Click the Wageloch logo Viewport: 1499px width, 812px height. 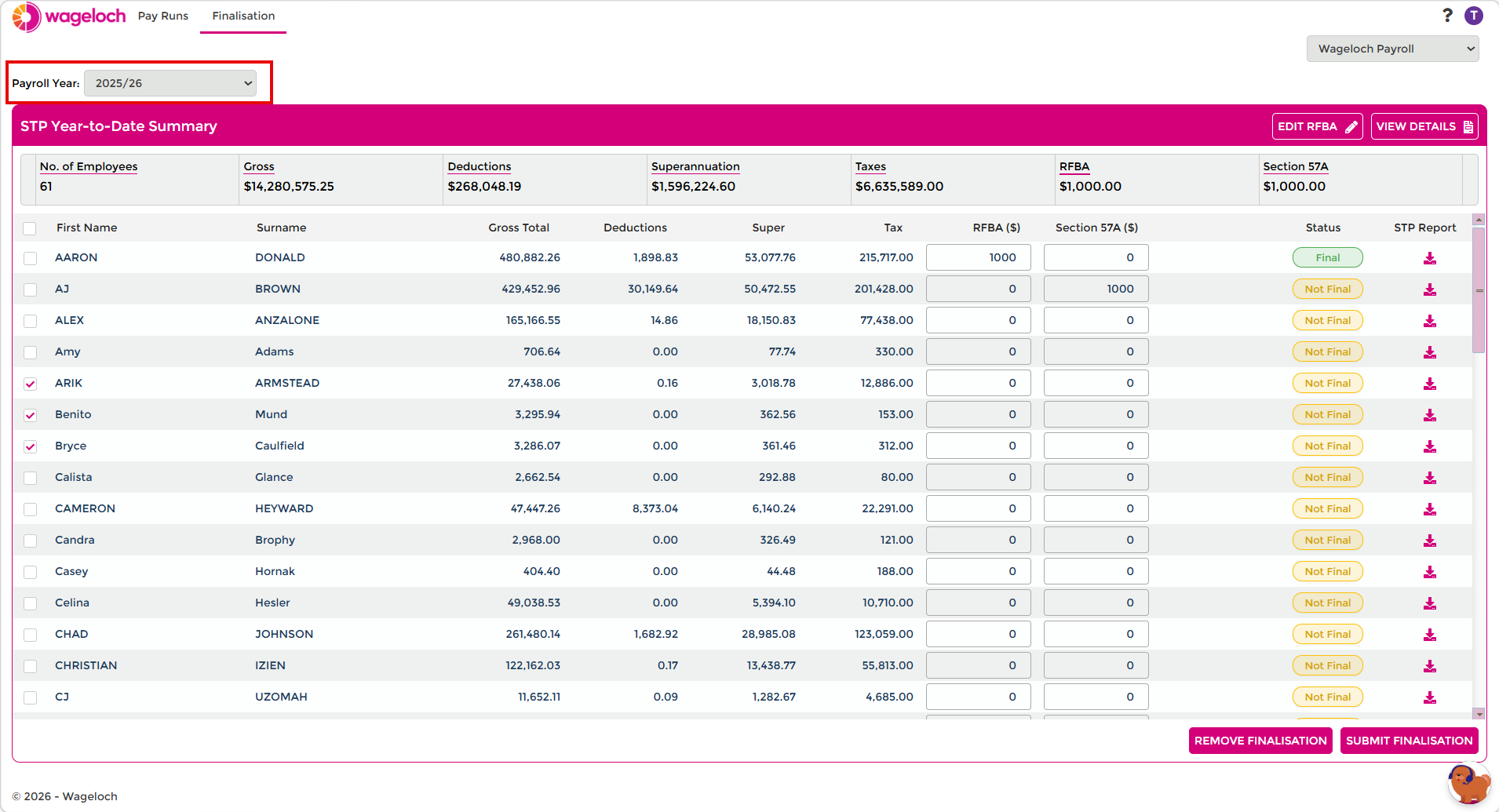point(69,16)
